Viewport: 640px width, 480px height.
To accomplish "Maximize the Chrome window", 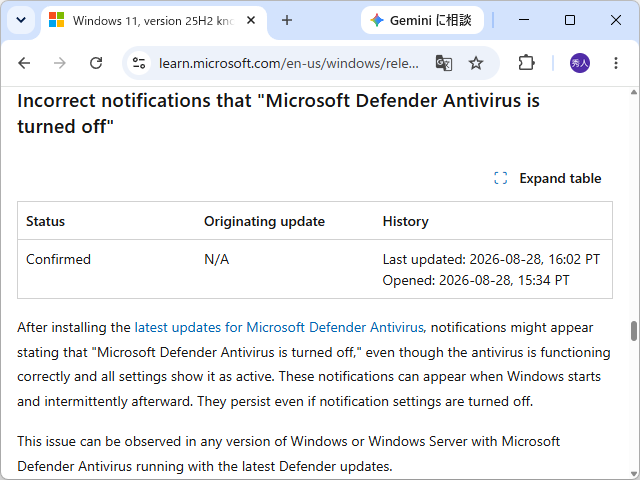I will click(570, 20).
